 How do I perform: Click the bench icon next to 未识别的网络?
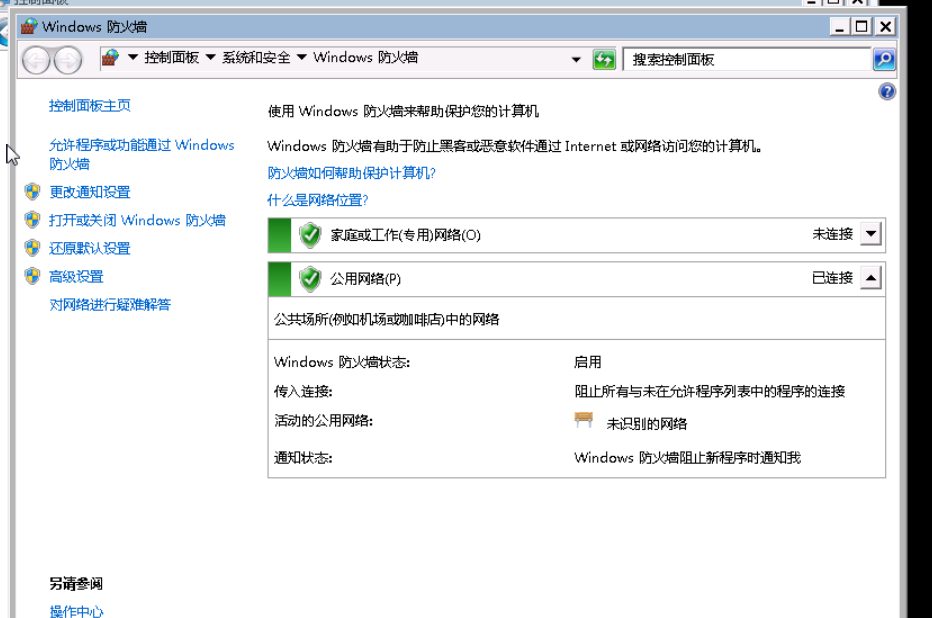coord(584,420)
